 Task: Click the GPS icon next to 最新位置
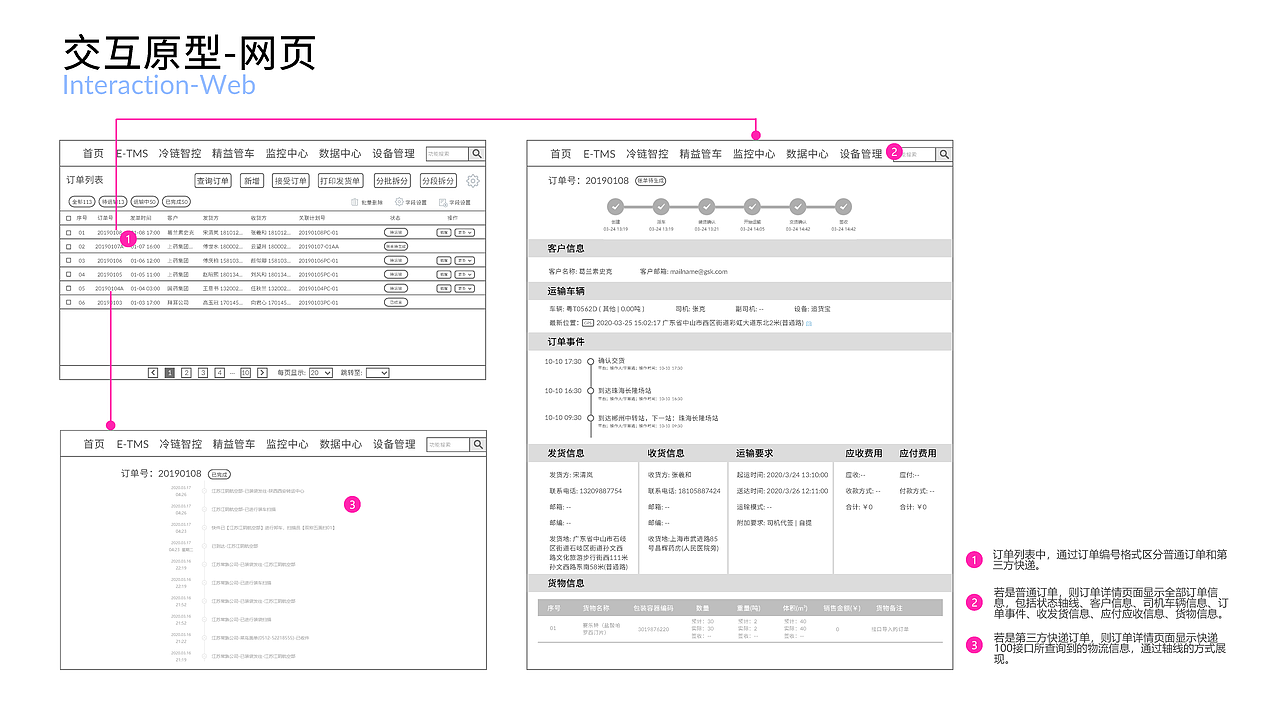(x=588, y=323)
